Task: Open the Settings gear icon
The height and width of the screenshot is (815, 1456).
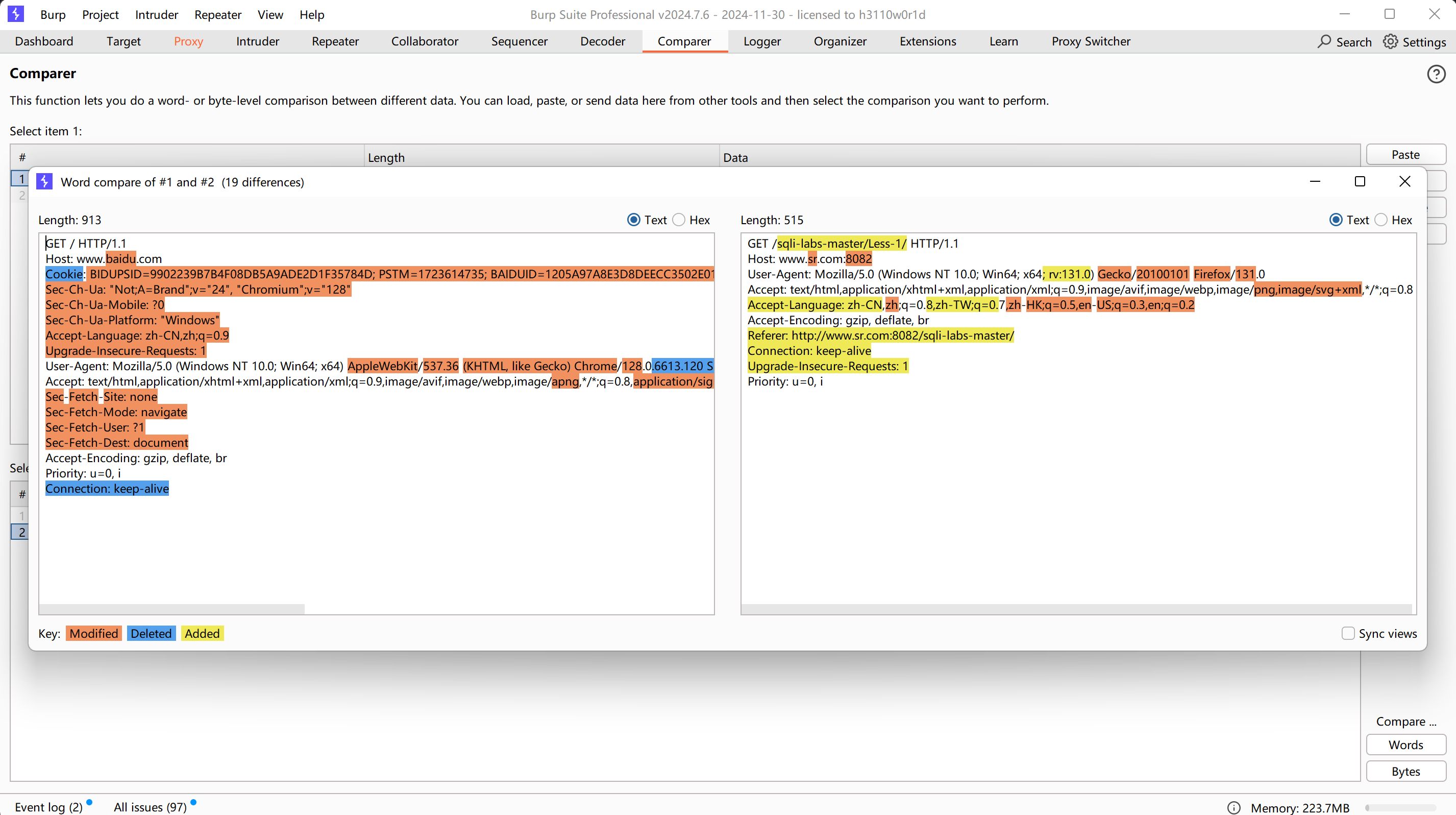Action: (1391, 42)
